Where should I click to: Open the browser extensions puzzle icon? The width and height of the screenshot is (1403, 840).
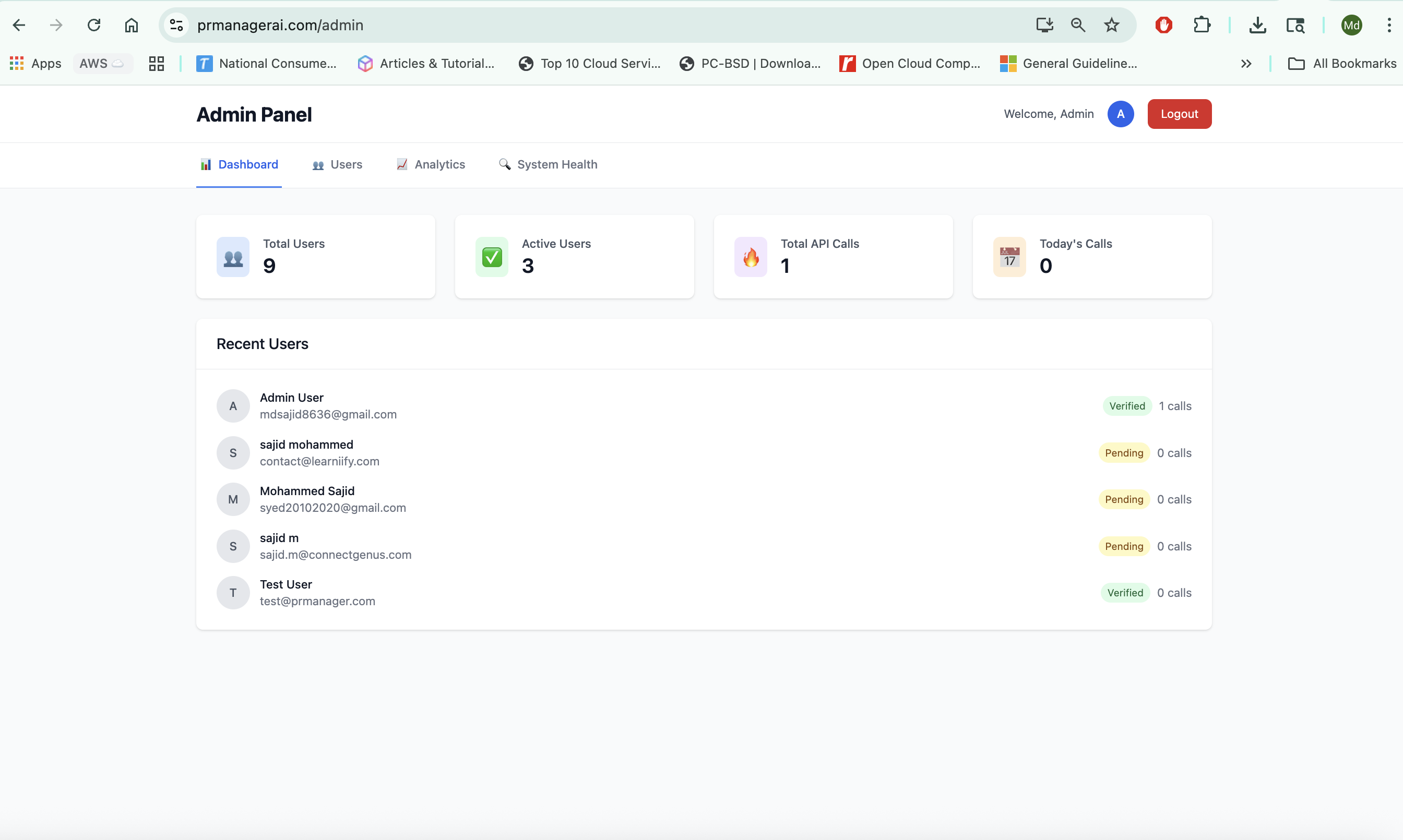coord(1202,25)
